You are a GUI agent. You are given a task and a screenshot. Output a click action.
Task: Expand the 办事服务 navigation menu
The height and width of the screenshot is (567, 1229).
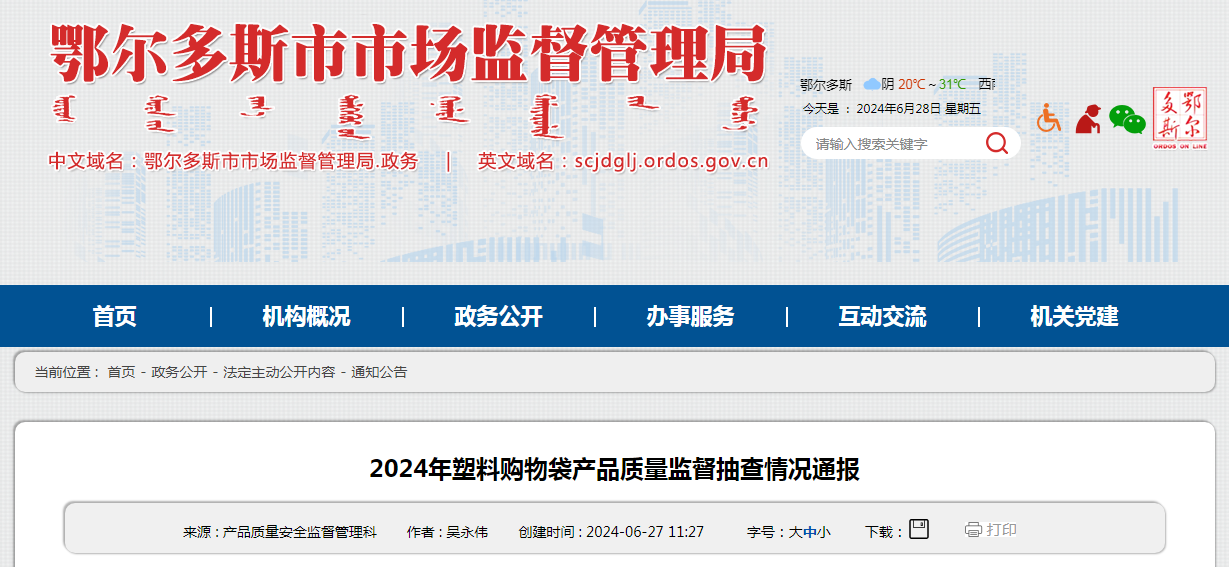690,317
